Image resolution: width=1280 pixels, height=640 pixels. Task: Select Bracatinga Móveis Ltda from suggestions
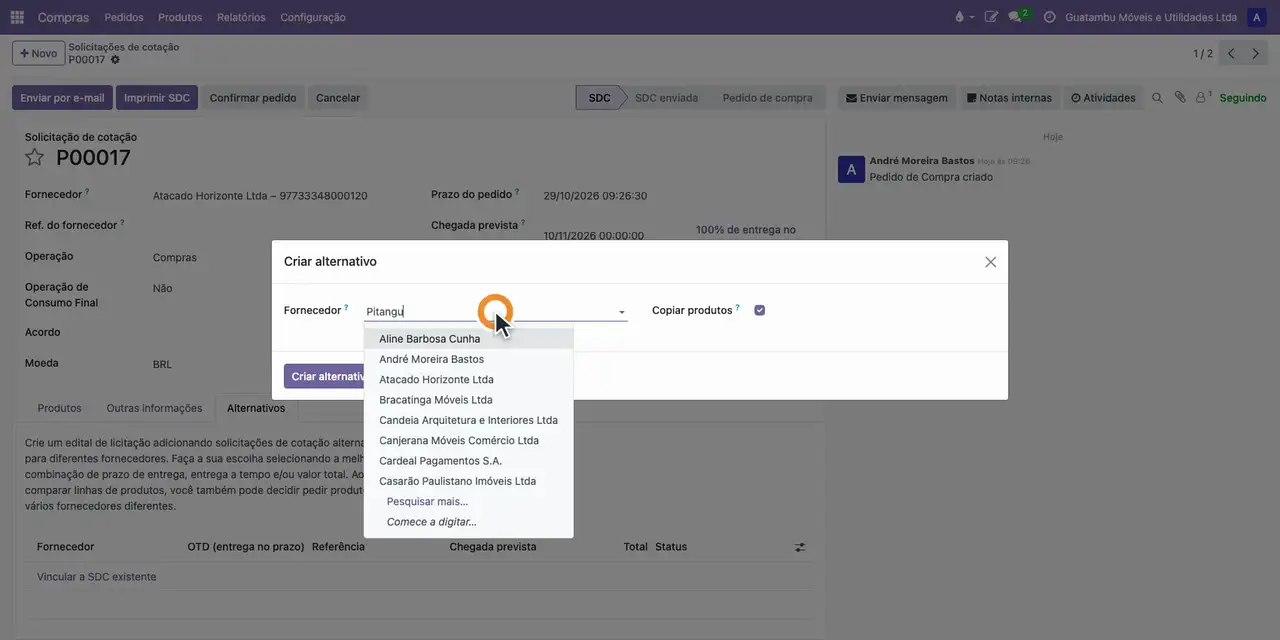point(468,400)
